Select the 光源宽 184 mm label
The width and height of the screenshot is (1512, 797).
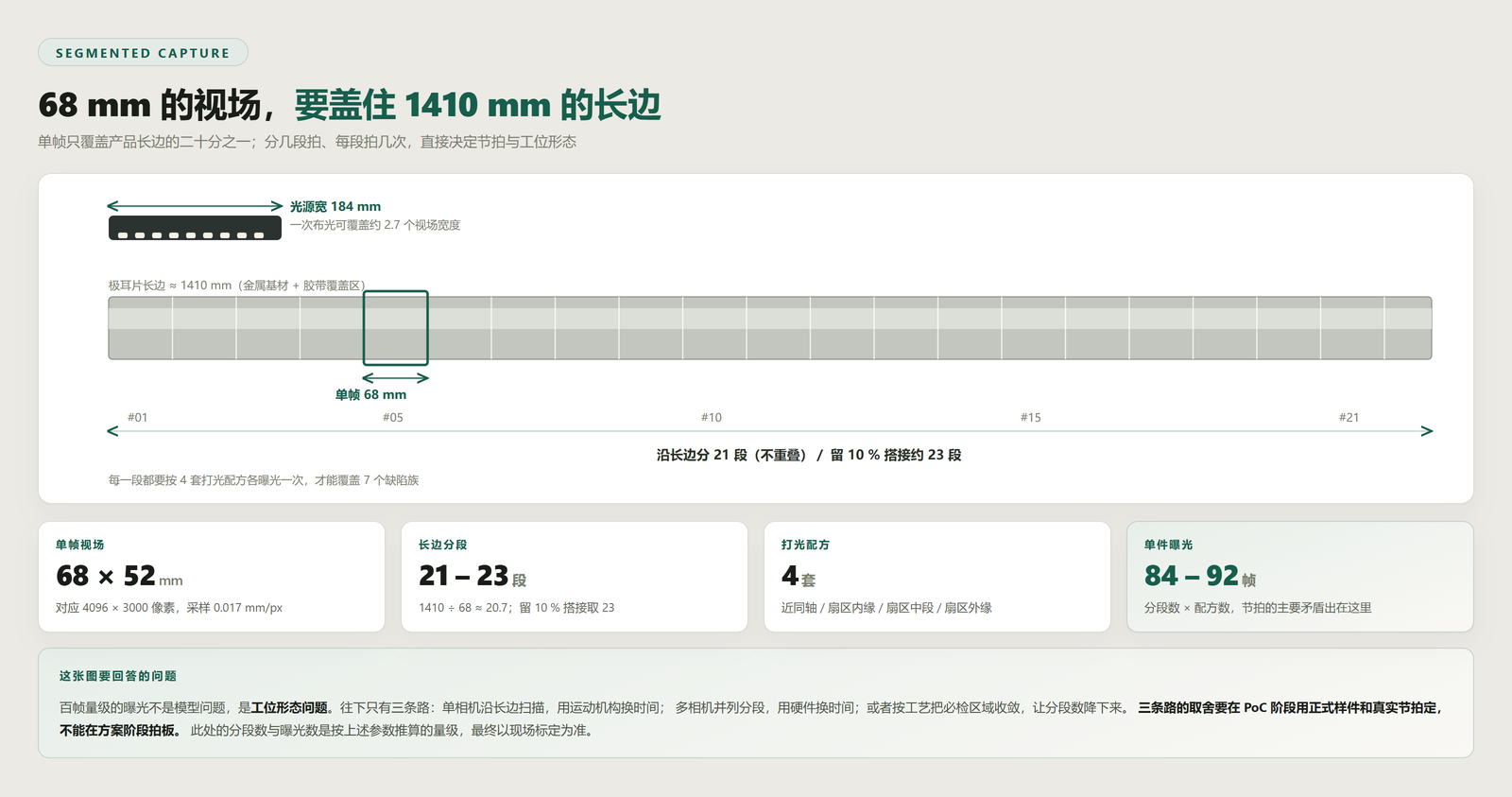pyautogui.click(x=335, y=206)
